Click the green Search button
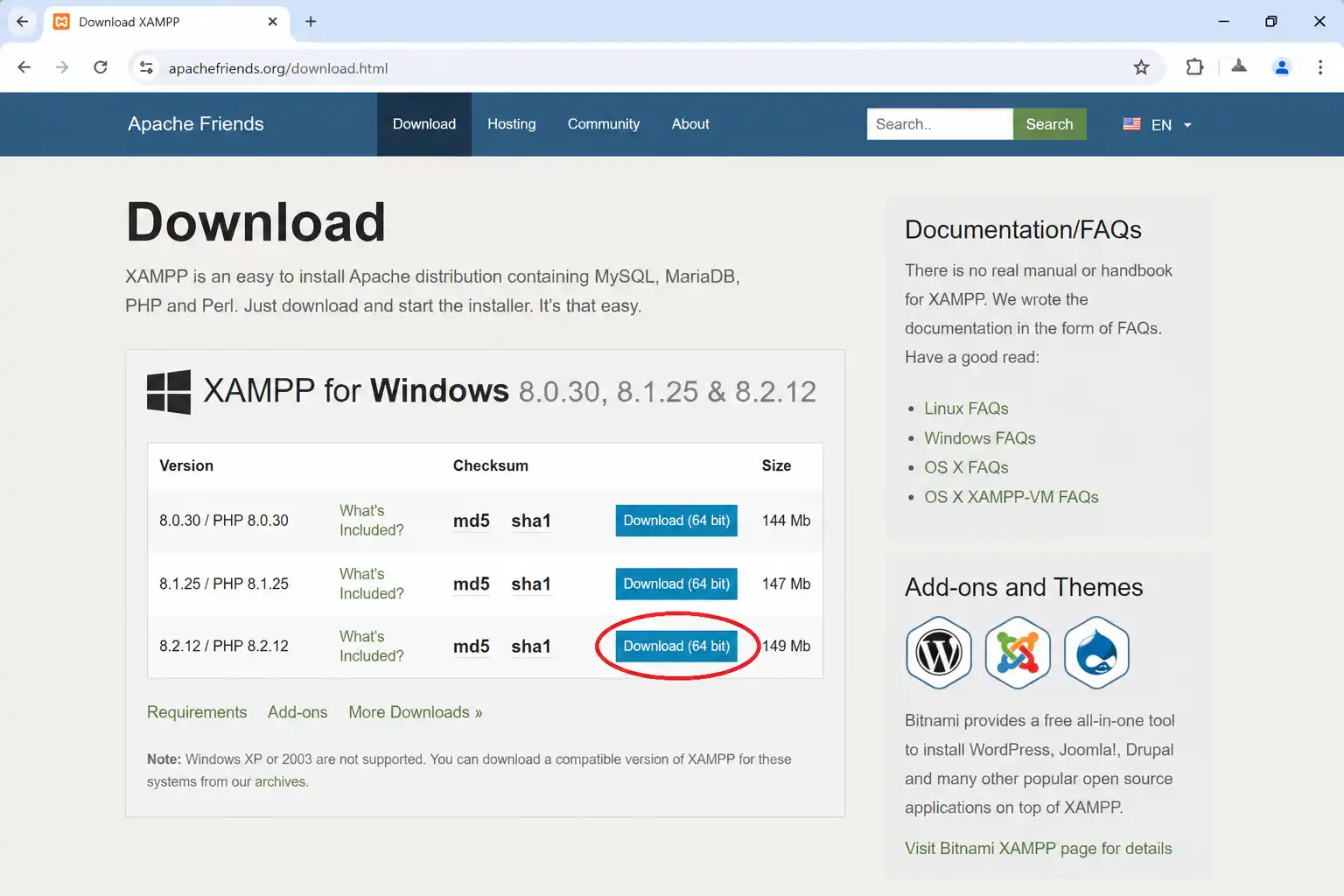 (x=1049, y=124)
